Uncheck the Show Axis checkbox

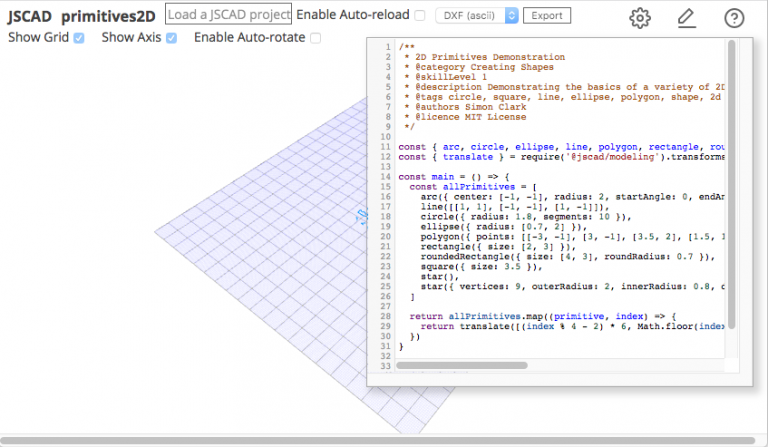[171, 38]
